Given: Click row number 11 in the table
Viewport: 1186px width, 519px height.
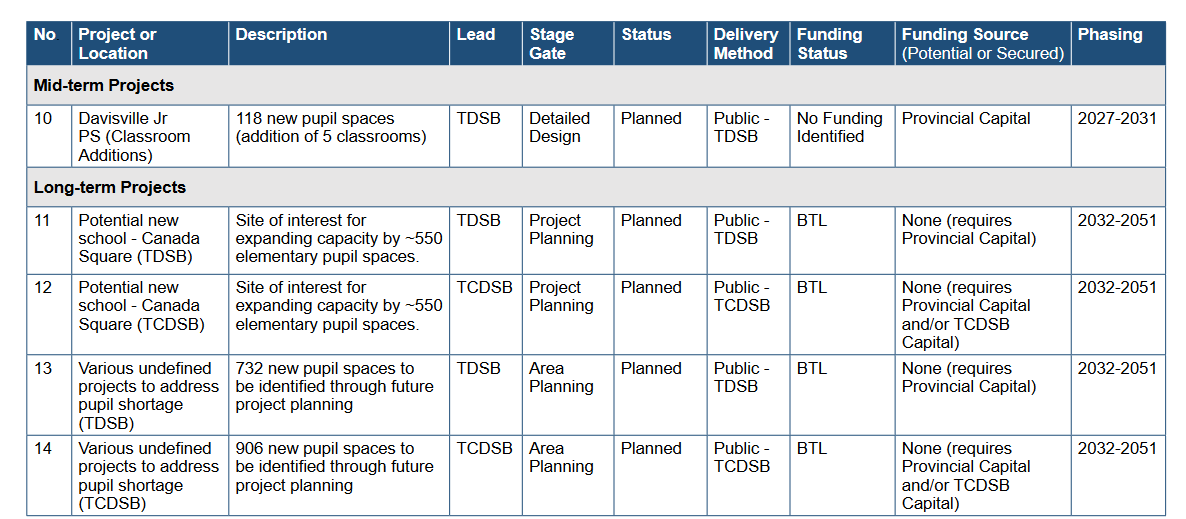Looking at the screenshot, I should pyautogui.click(x=43, y=220).
